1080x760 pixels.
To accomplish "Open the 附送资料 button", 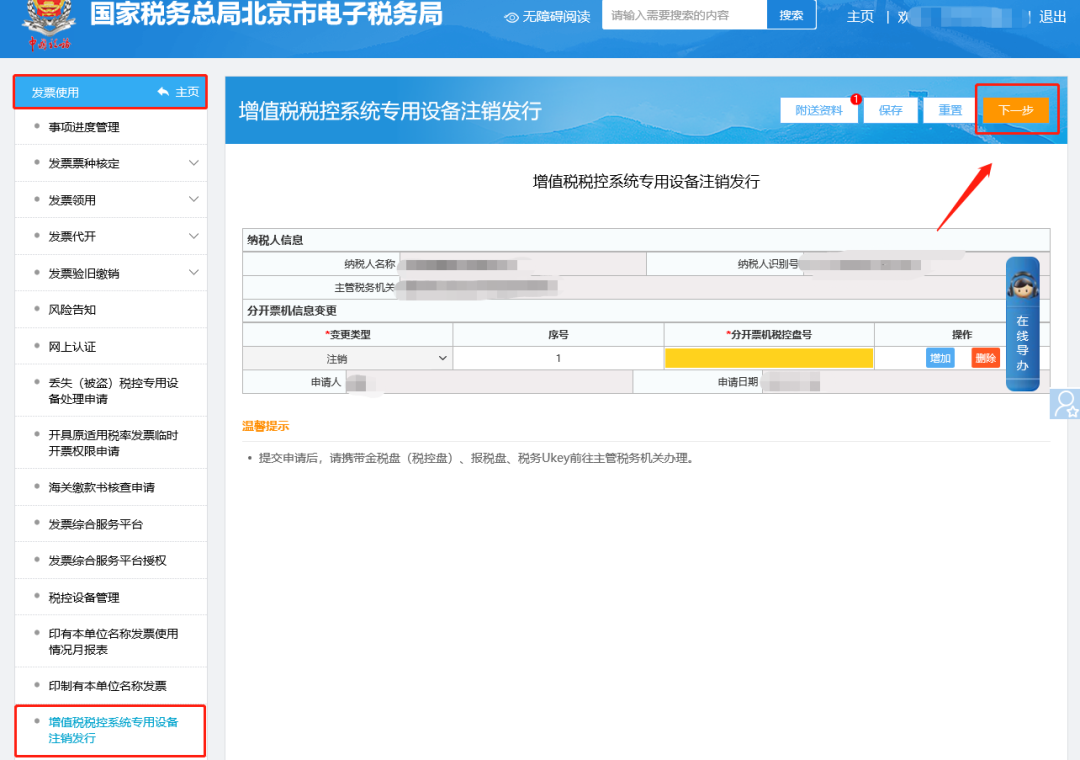I will pyautogui.click(x=818, y=110).
